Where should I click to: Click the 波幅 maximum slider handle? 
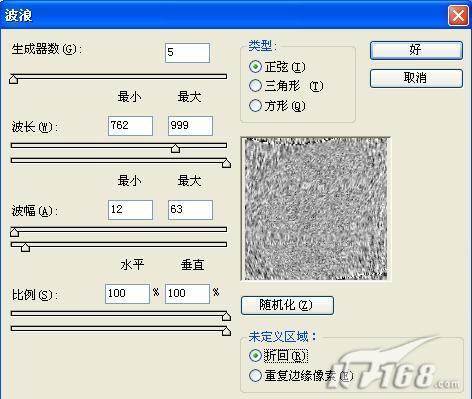[x=25, y=247]
